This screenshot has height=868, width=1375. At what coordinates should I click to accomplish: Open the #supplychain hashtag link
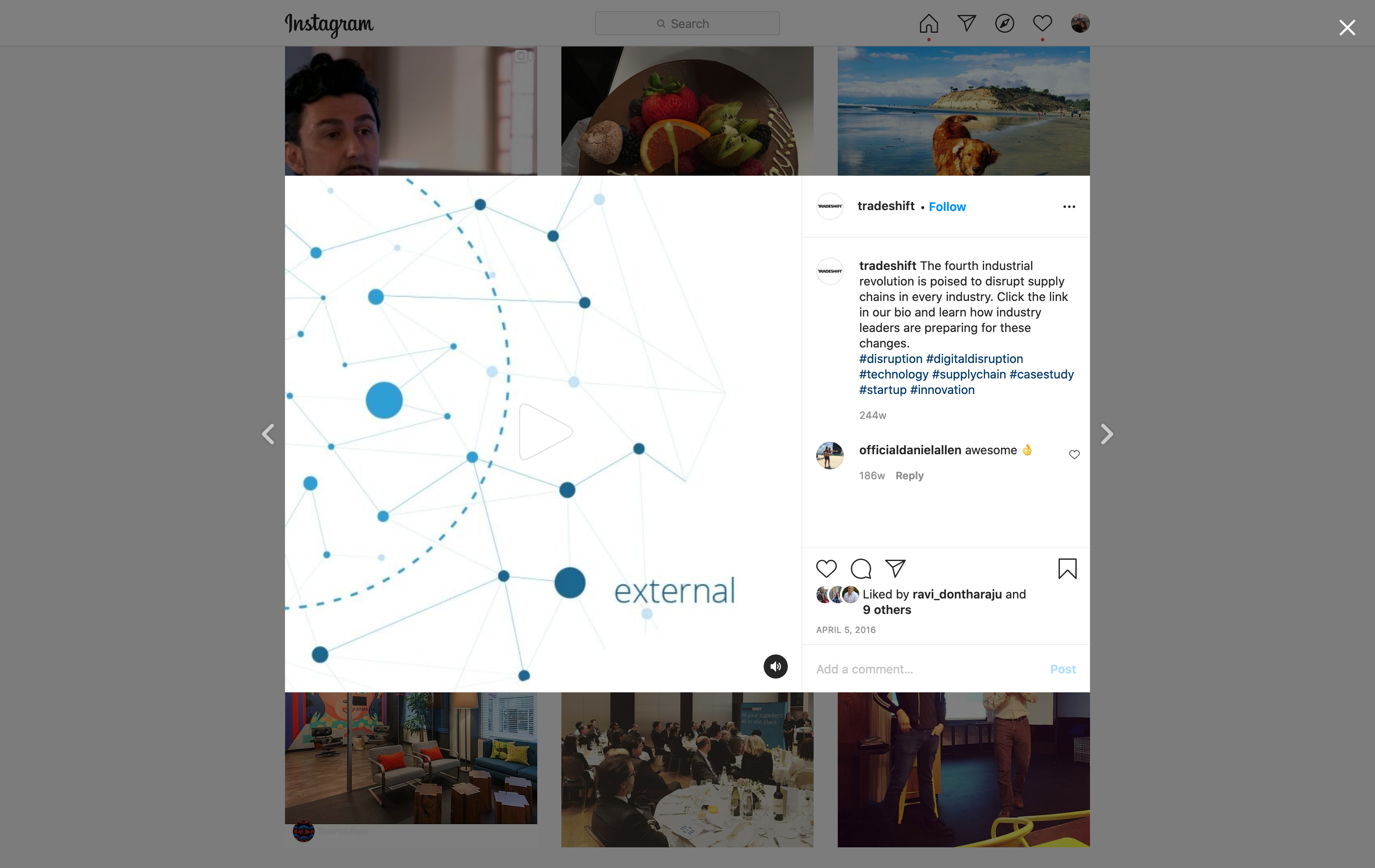pos(969,375)
